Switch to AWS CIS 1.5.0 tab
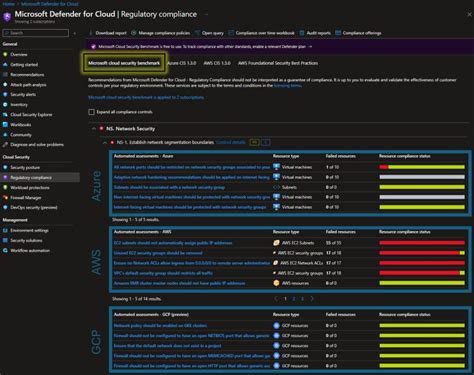The width and height of the screenshot is (474, 375). pyautogui.click(x=217, y=63)
